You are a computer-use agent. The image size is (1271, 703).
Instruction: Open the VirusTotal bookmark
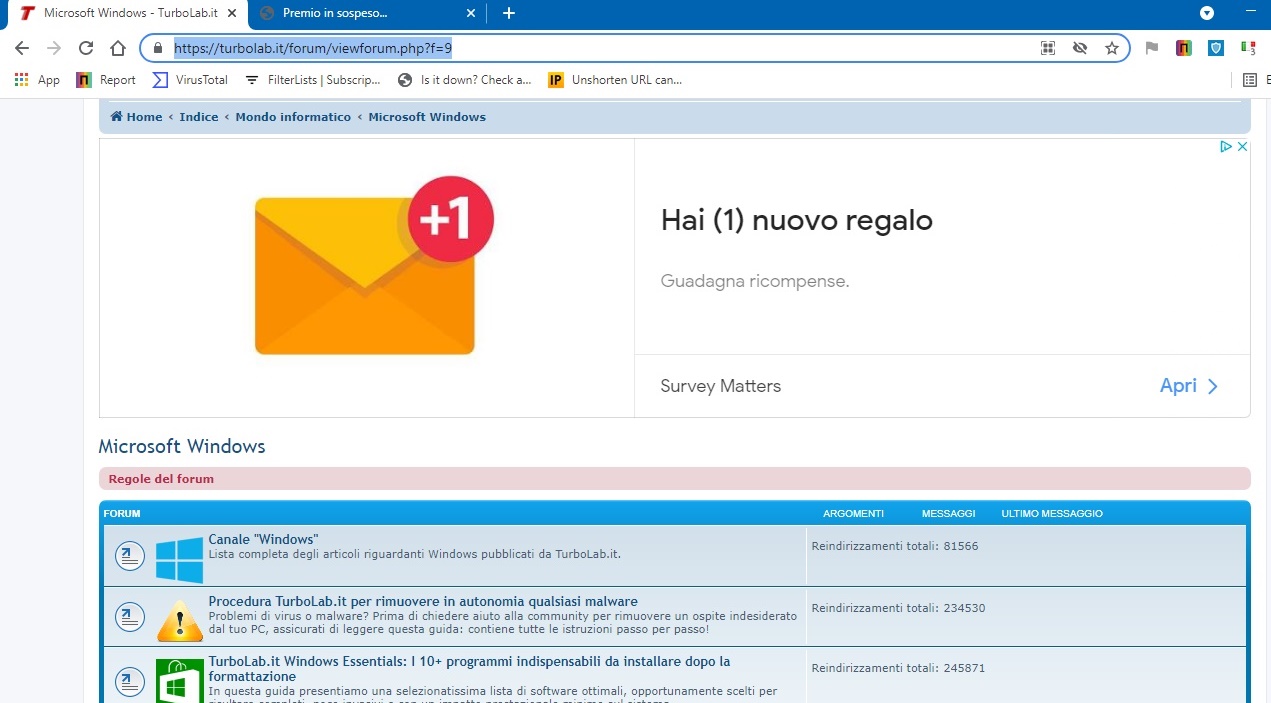click(x=190, y=80)
